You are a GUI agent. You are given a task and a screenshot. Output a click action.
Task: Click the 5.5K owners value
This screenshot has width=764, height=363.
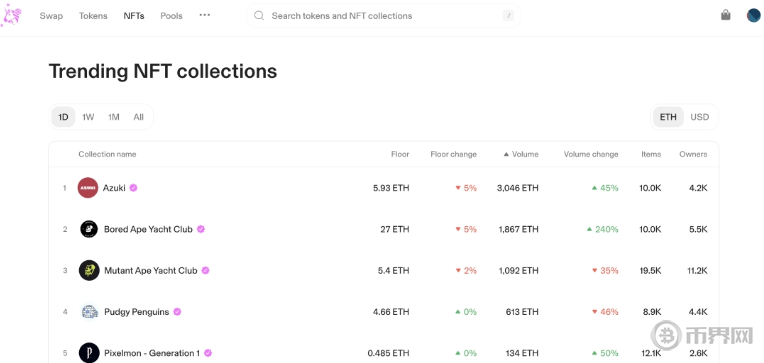698,229
